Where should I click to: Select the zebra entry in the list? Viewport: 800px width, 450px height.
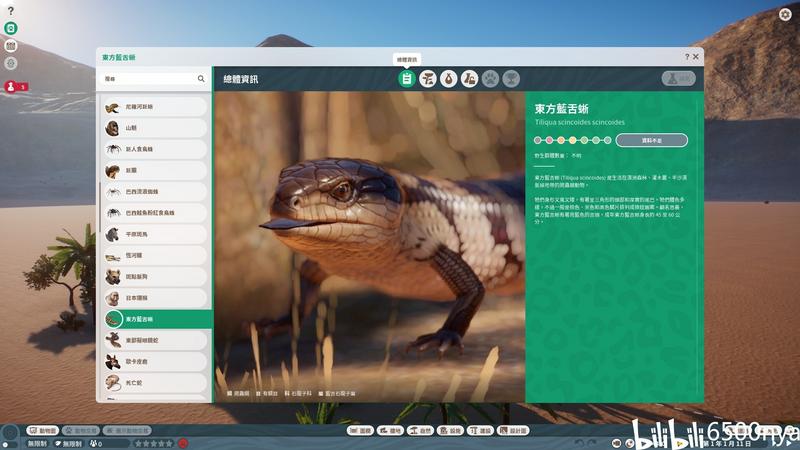coord(155,234)
